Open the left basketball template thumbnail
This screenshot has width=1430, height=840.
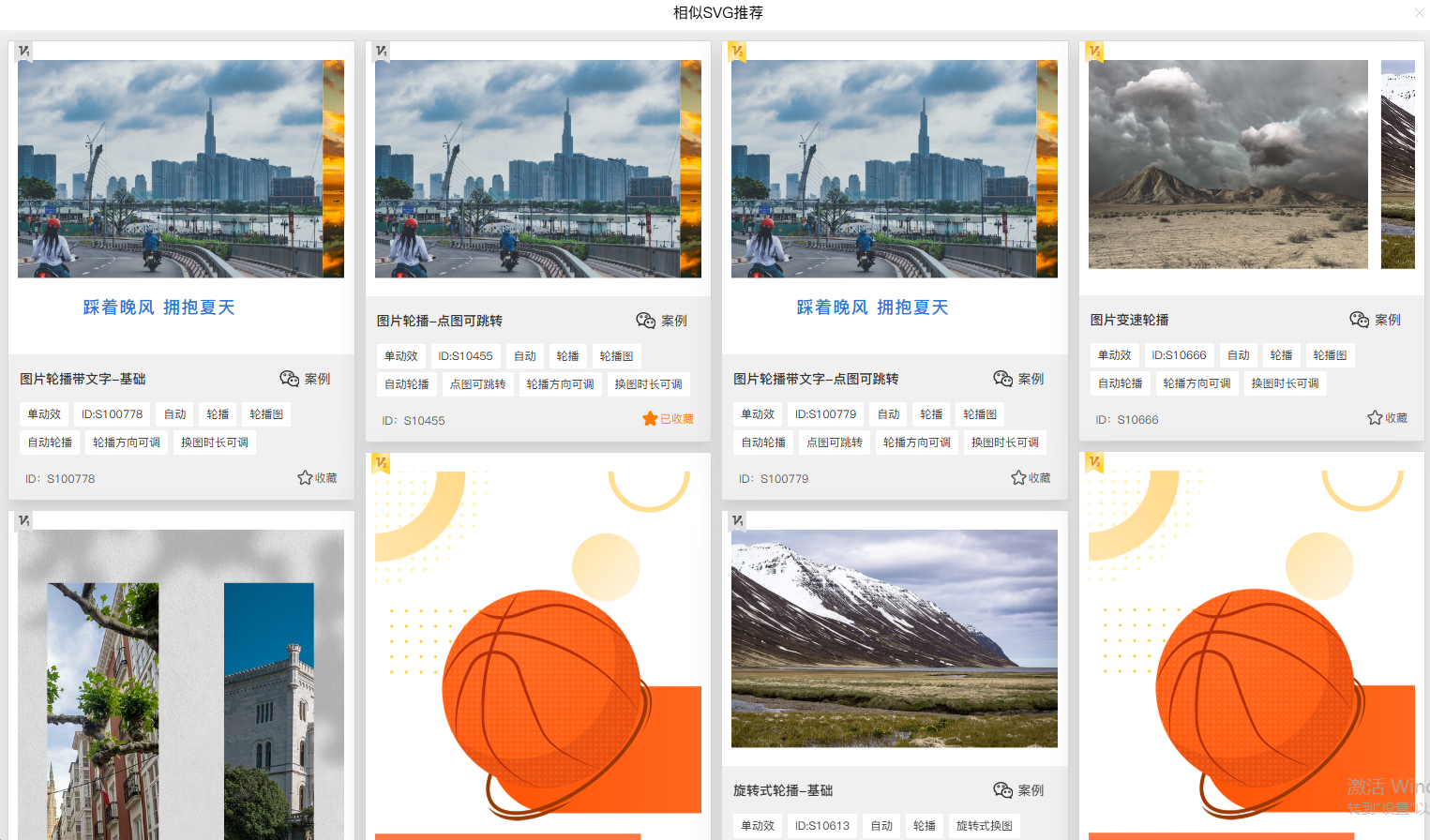point(538,647)
